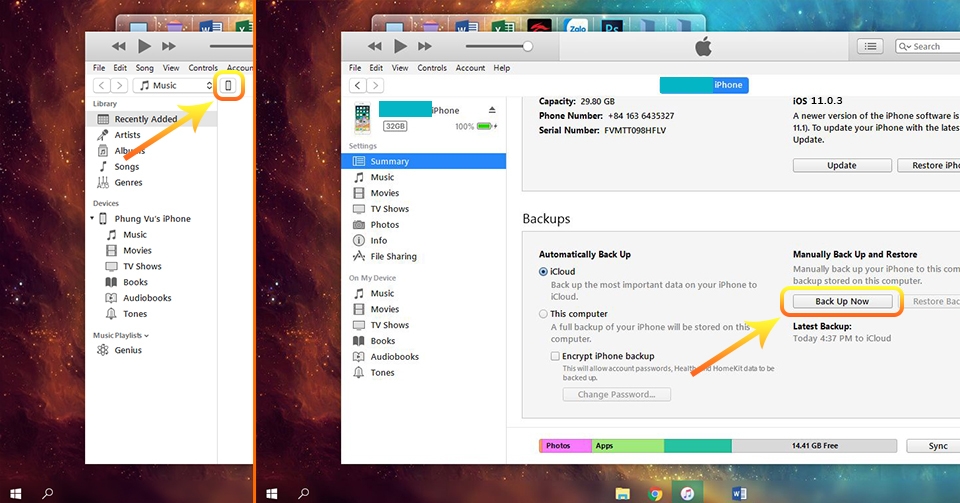Select This computer backup radio button
Screen dimensions: 960x503
click(x=543, y=314)
